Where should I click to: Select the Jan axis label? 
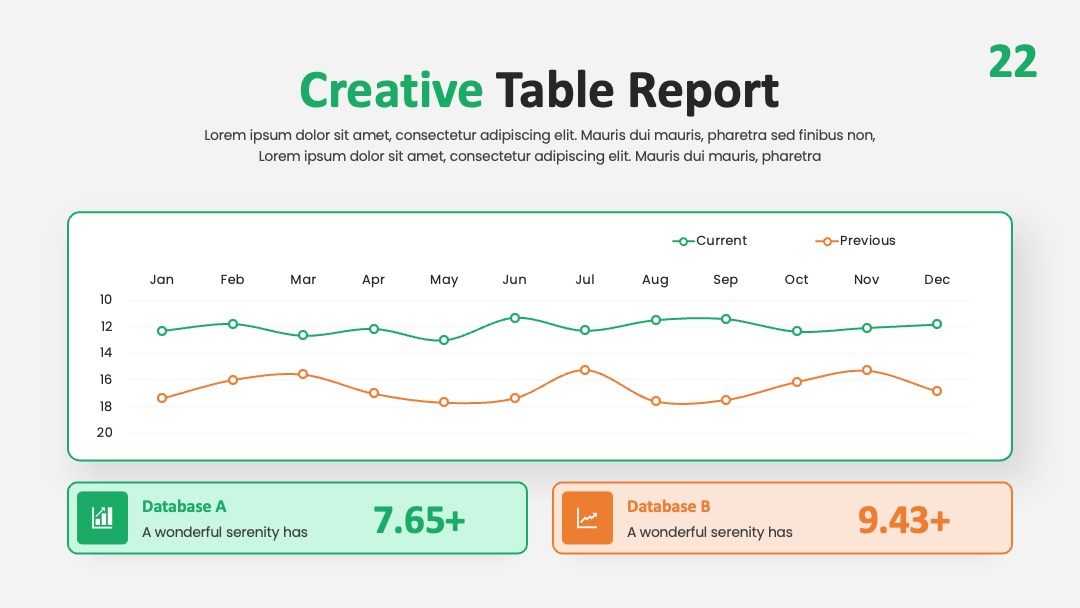coord(162,280)
